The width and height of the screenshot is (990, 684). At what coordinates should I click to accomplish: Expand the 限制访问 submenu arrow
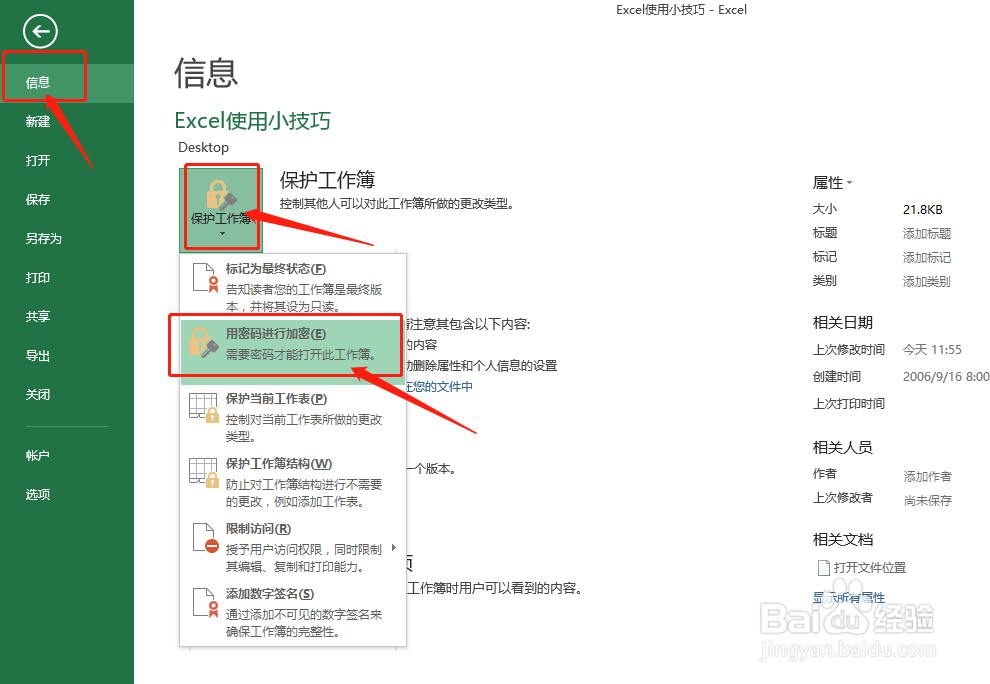point(394,548)
